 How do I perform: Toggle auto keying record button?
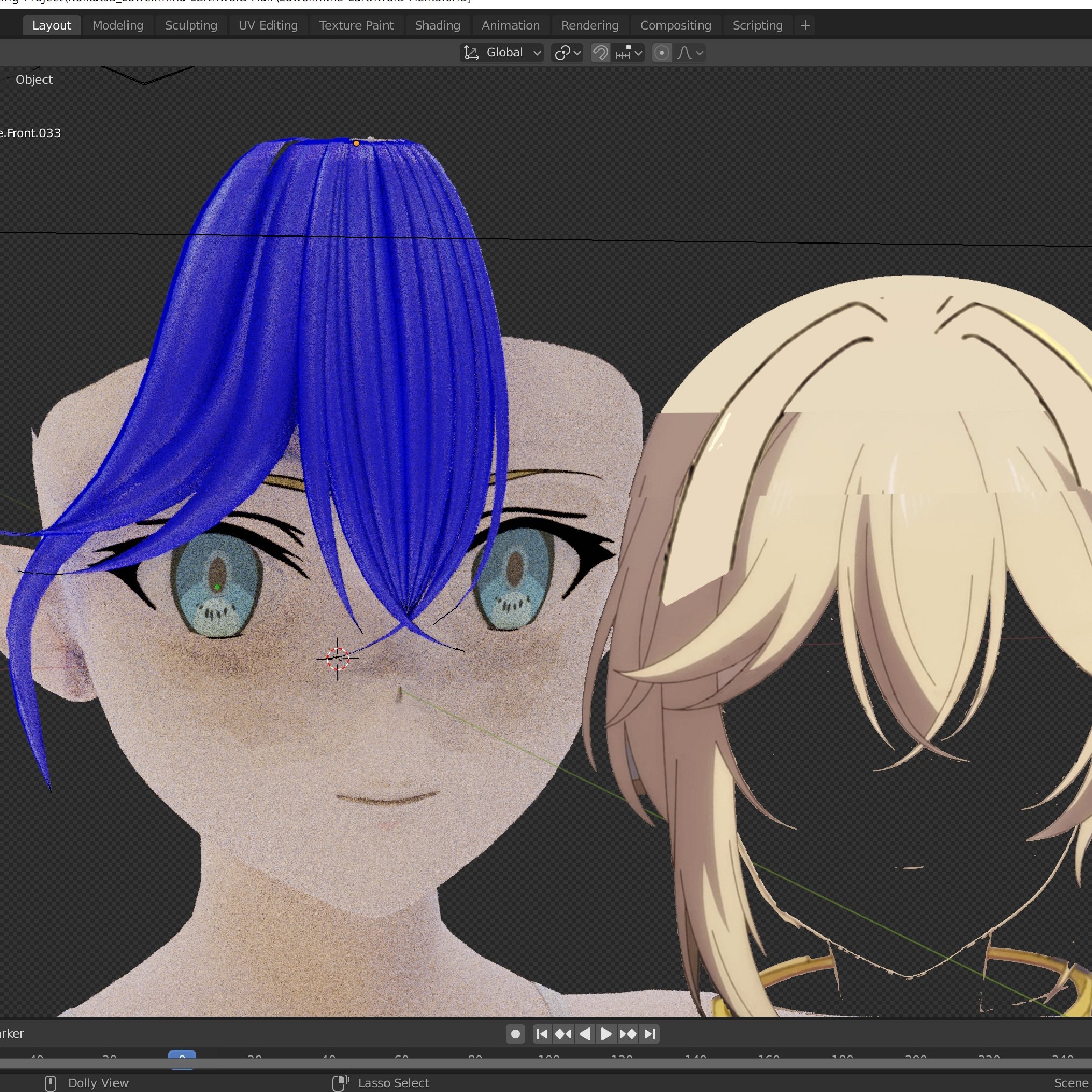515,1034
